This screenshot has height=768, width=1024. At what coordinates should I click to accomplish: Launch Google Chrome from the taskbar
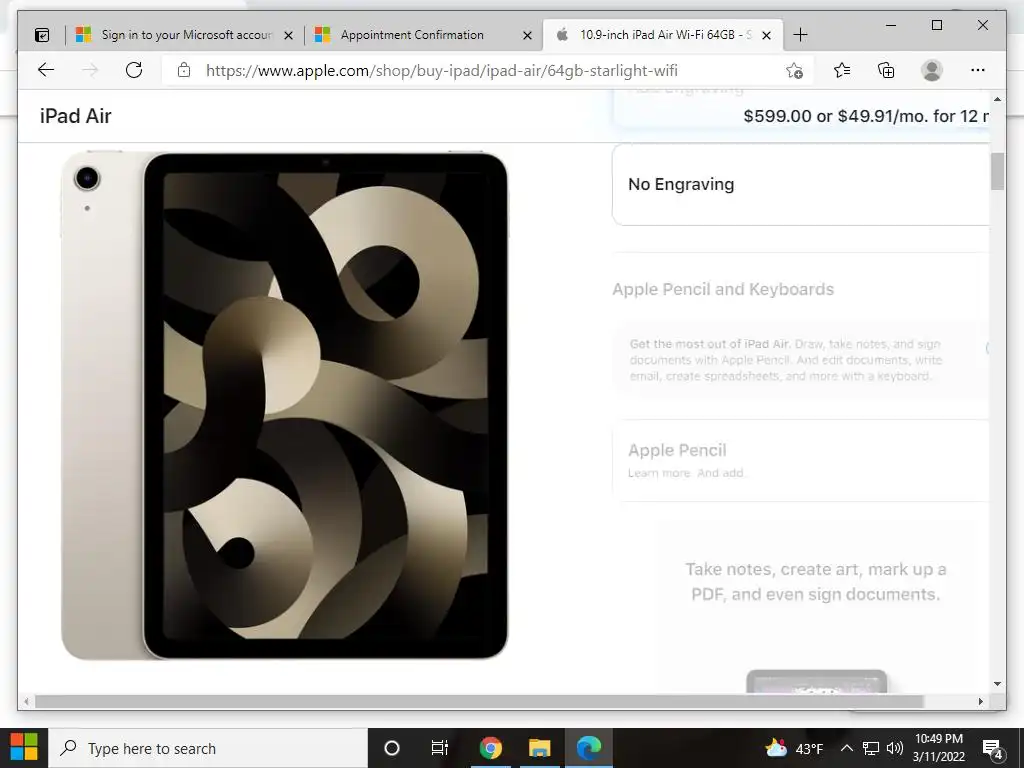pos(490,748)
